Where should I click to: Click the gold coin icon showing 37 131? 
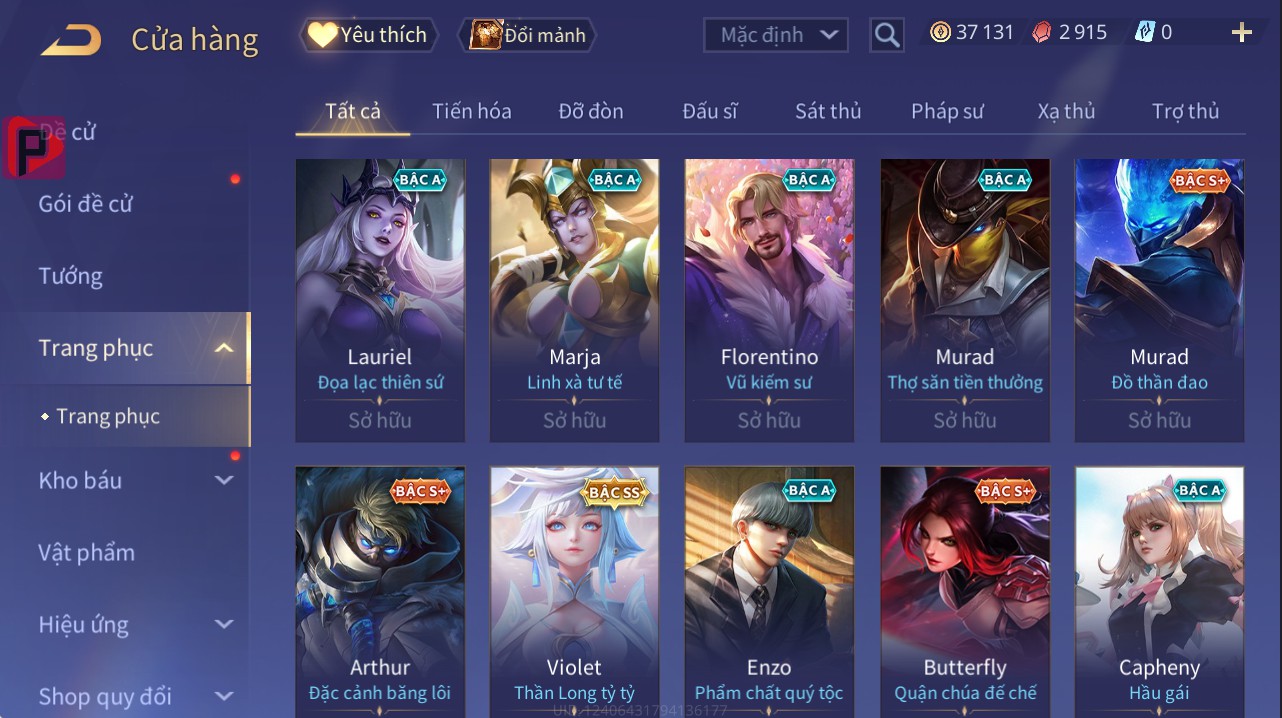coord(940,32)
